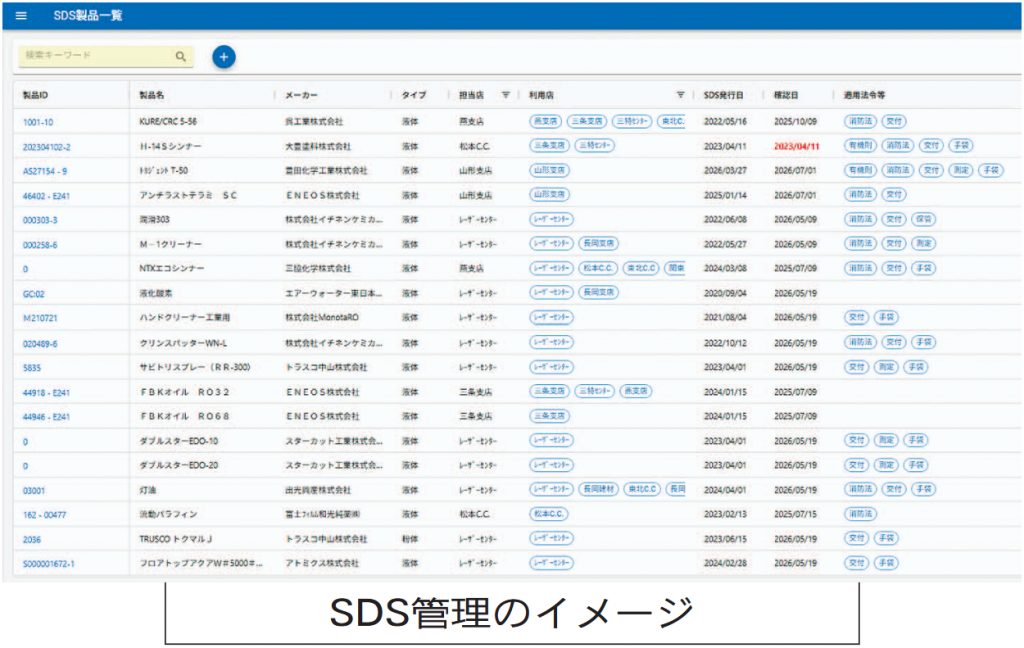Open product ID 020489-6
This screenshot has width=1024, height=648.
coord(40,344)
